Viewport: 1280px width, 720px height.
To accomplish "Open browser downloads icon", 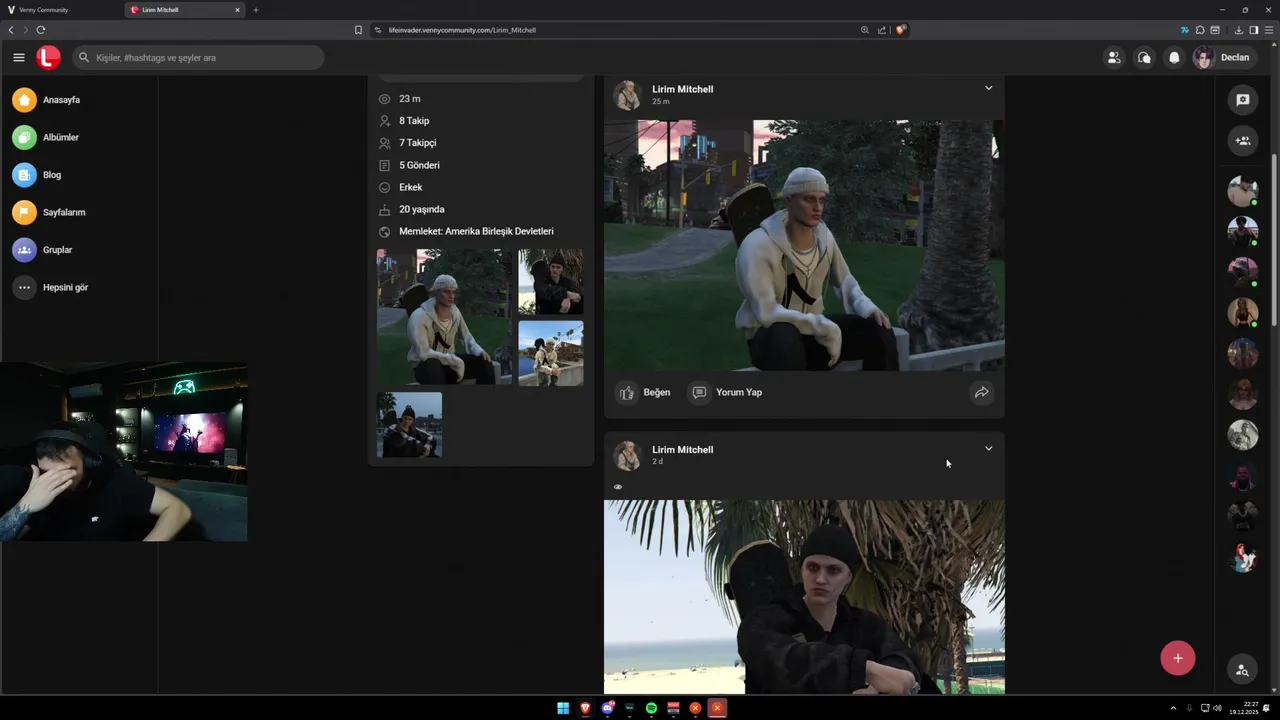I will click(x=1239, y=30).
